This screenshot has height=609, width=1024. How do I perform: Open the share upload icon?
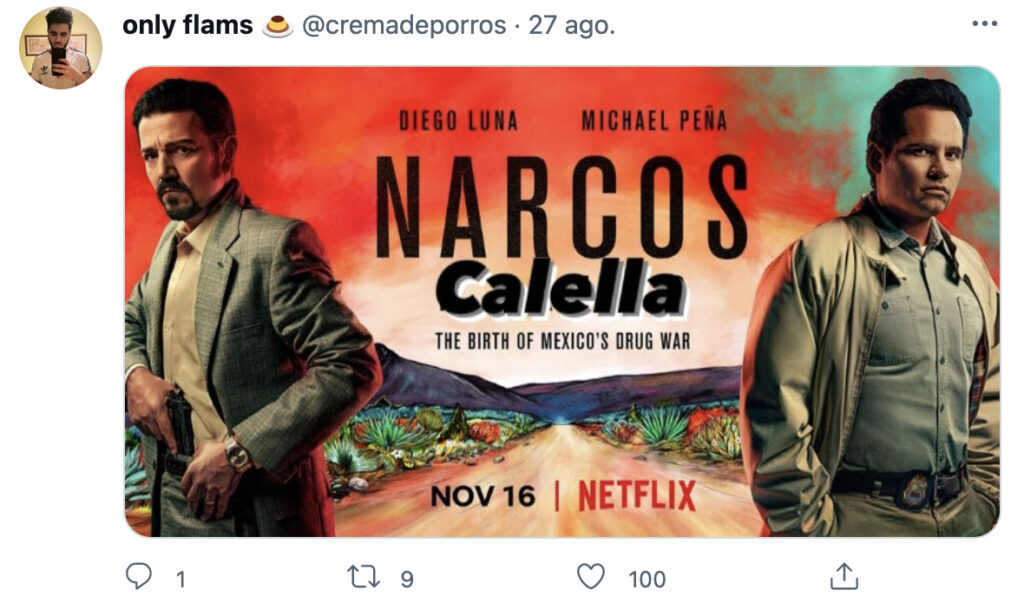(844, 576)
